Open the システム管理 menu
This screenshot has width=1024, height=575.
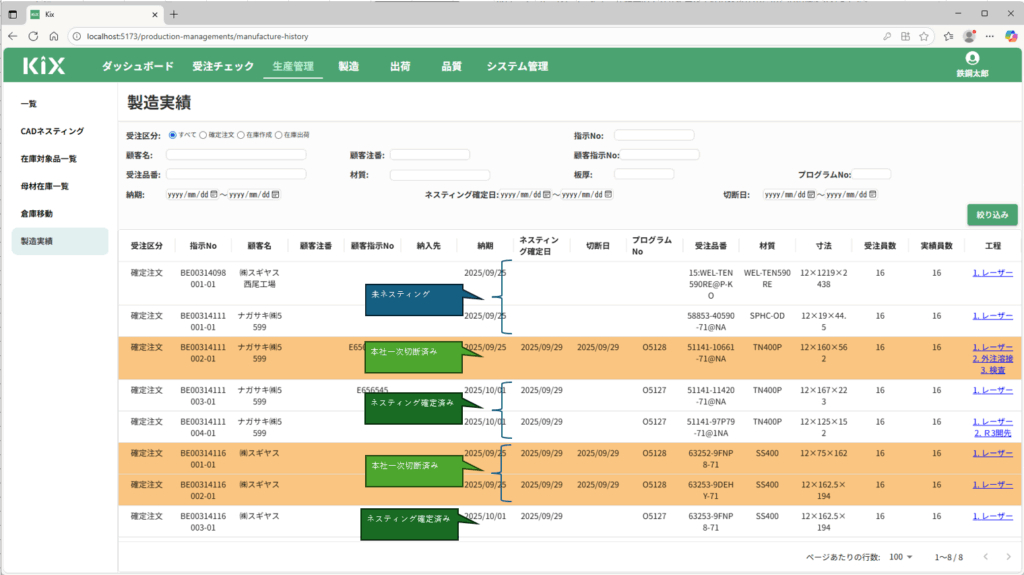click(517, 67)
